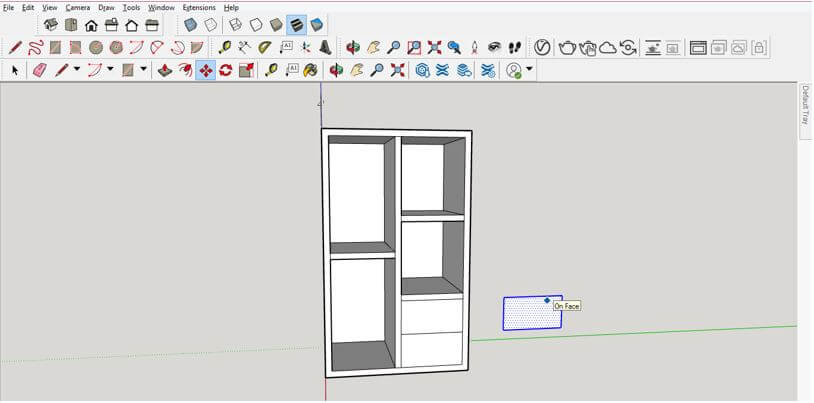This screenshot has height=403, width=814.
Task: Open the Window menu
Action: click(161, 8)
